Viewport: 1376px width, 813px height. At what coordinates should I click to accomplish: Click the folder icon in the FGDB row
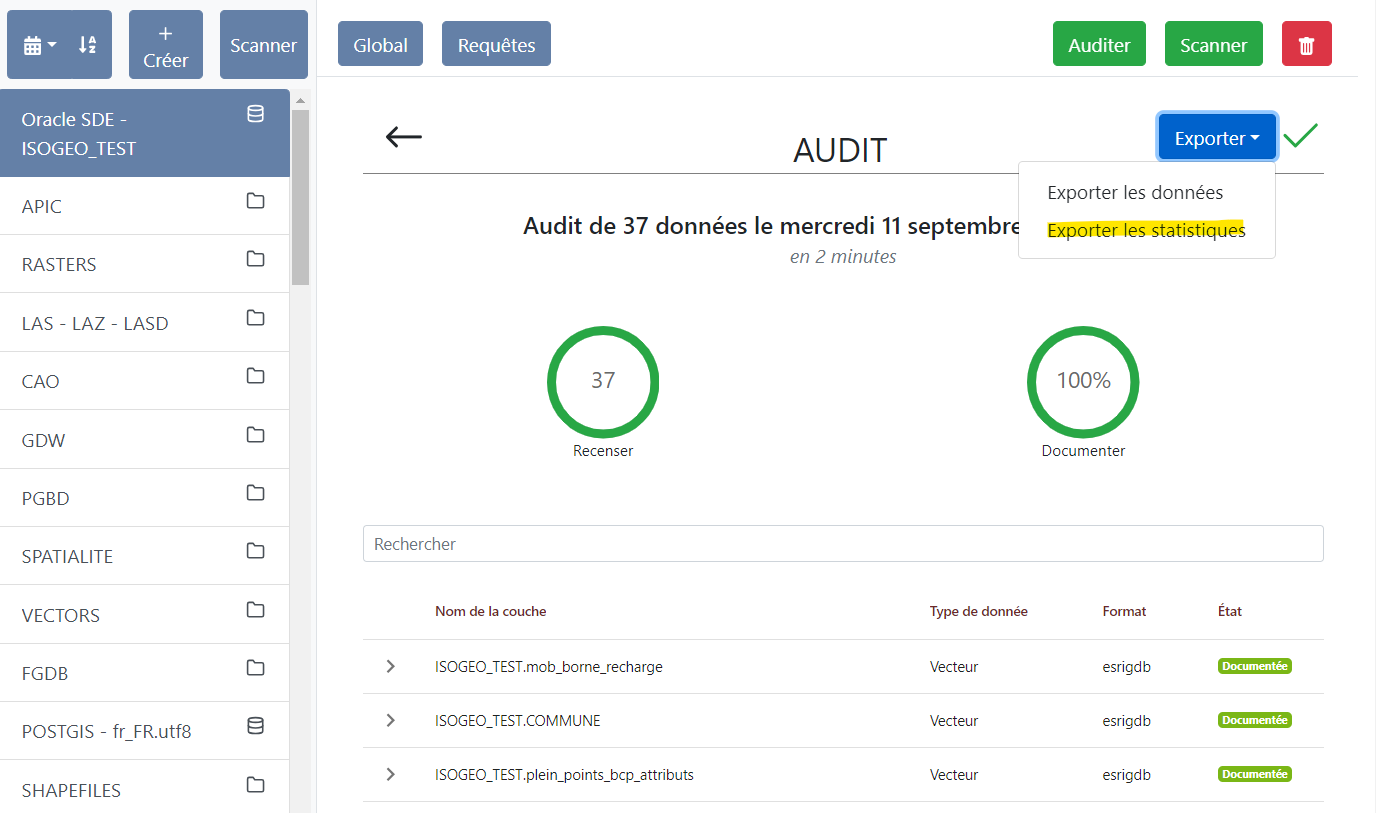tap(255, 668)
